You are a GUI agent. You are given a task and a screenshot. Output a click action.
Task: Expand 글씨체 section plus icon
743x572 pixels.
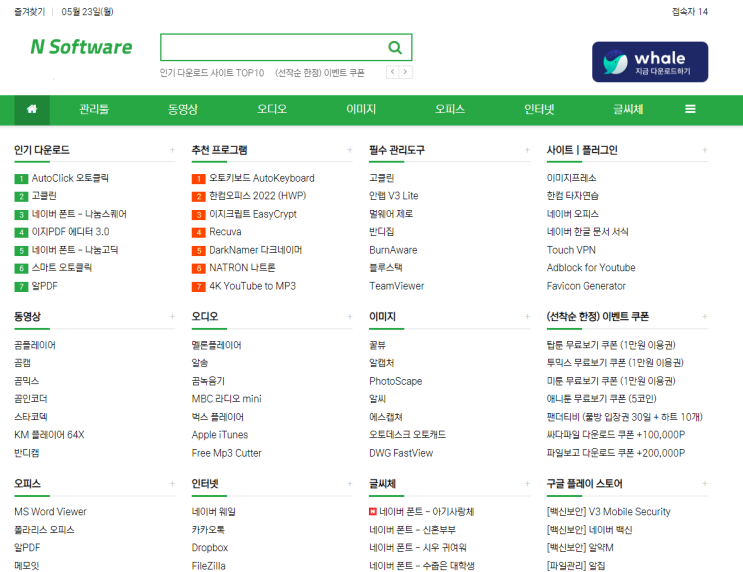(x=527, y=484)
